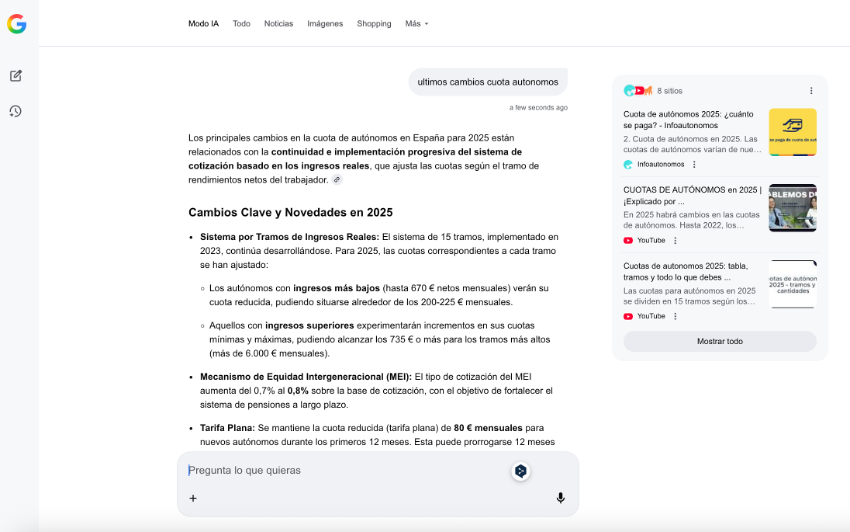Screen dimensions: 850x532
Task: Click the 'ingresos superiores' bold text
Action: 310,326
